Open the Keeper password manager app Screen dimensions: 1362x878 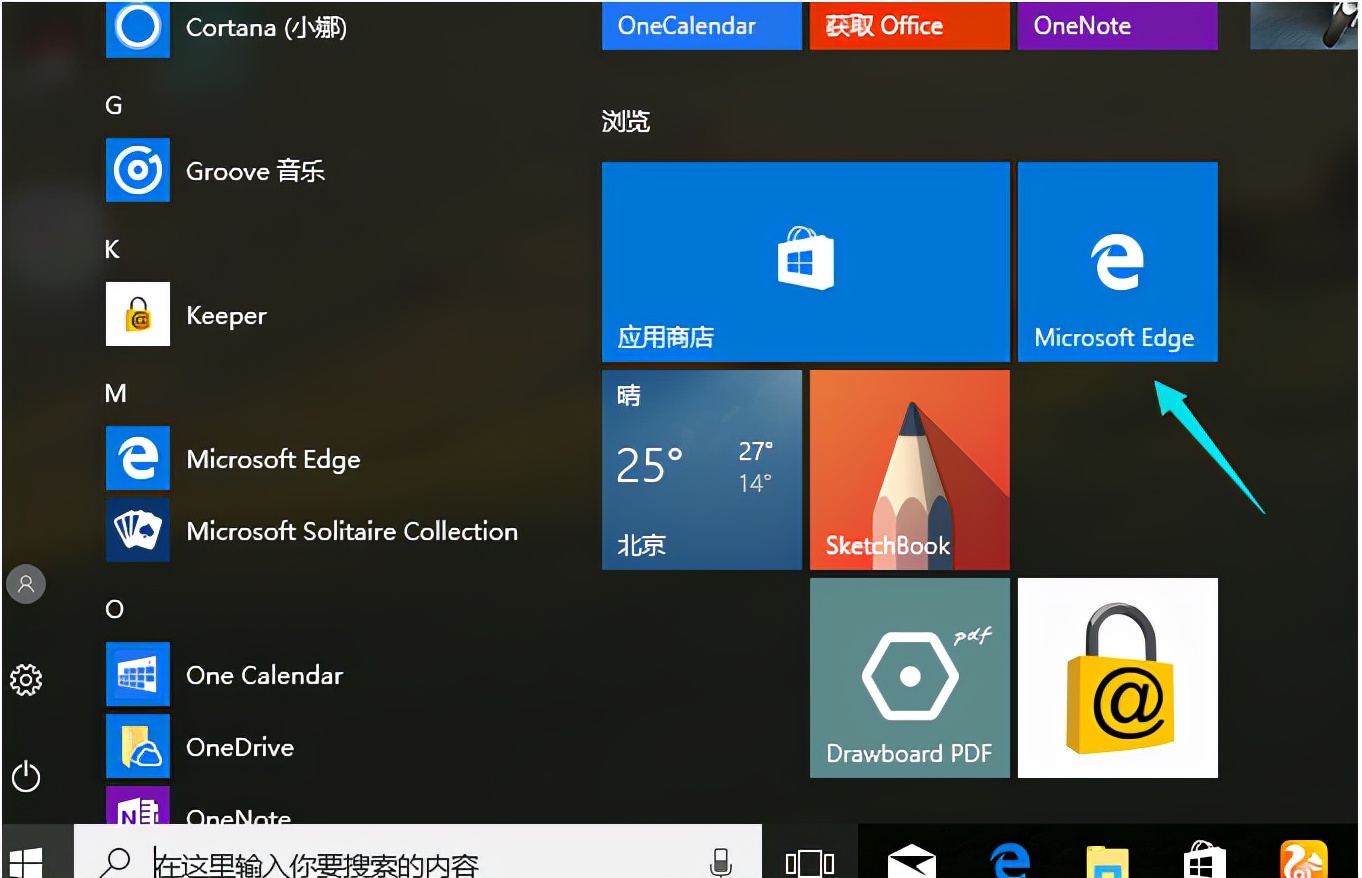[x=226, y=315]
